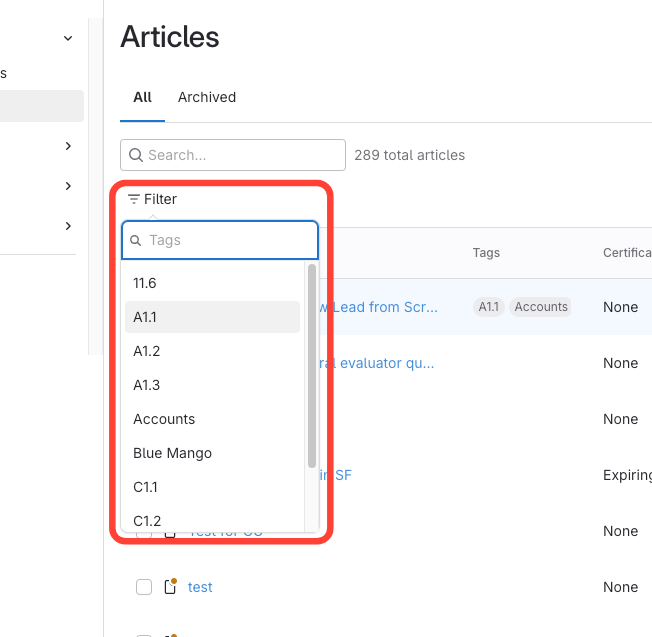
Task: Click the tag list scrollbar thumb
Action: click(312, 365)
